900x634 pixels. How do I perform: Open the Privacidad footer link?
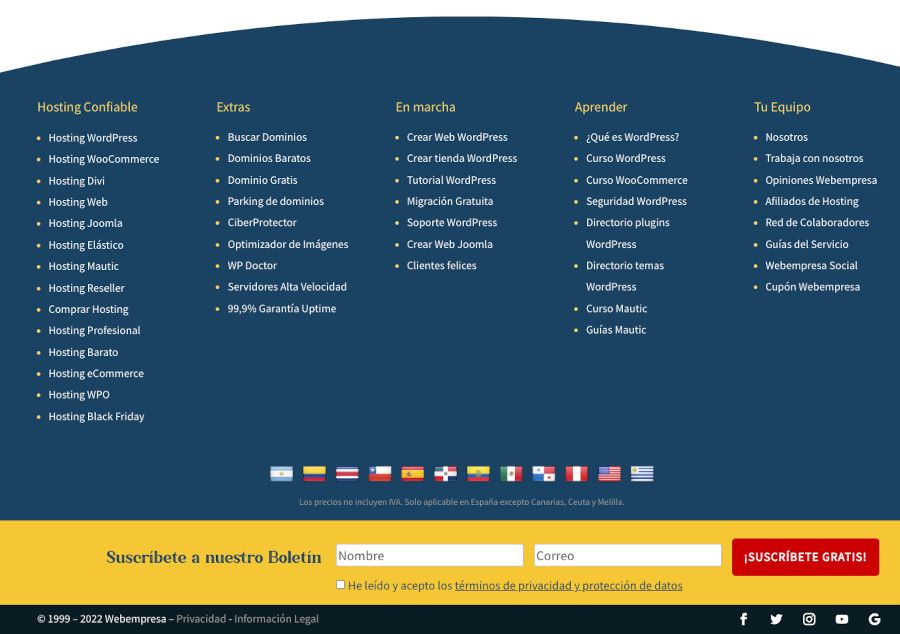[201, 619]
